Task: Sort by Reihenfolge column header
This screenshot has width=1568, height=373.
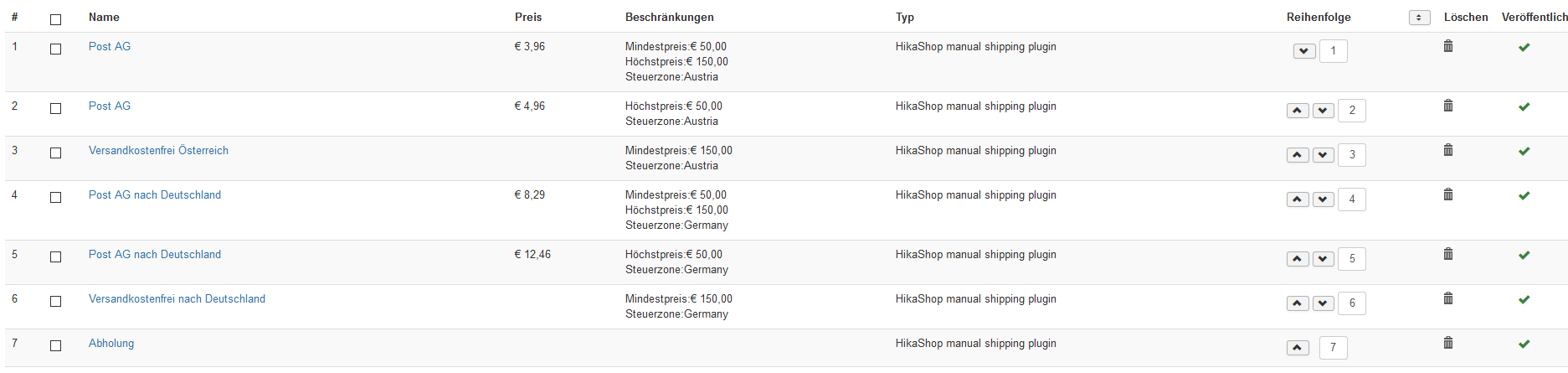Action: [1319, 17]
